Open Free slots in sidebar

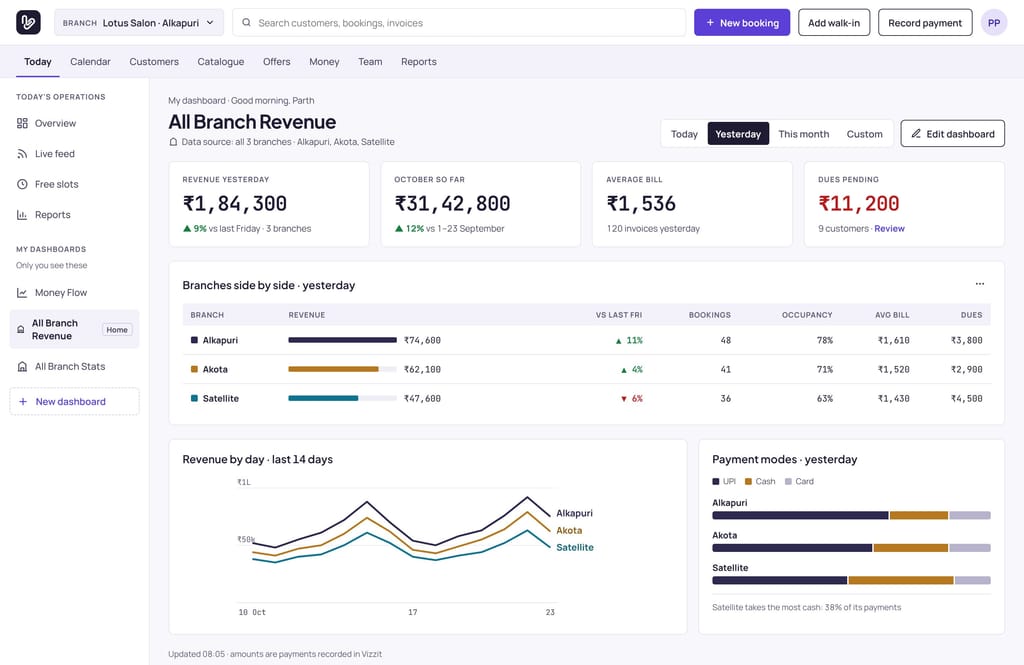pos(74,184)
